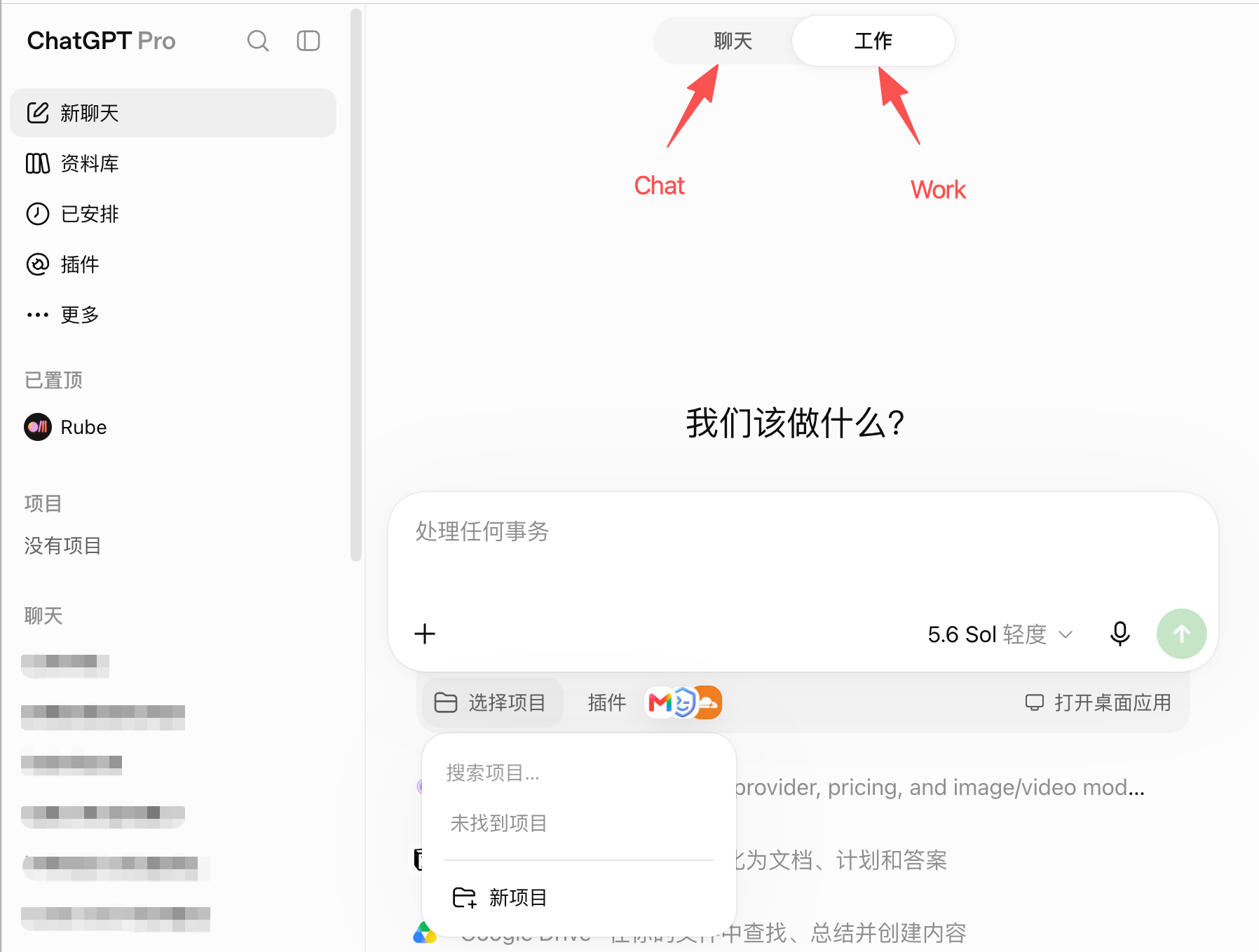Expand the 更多 sidebar entry
Image resolution: width=1259 pixels, height=952 pixels.
(173, 315)
